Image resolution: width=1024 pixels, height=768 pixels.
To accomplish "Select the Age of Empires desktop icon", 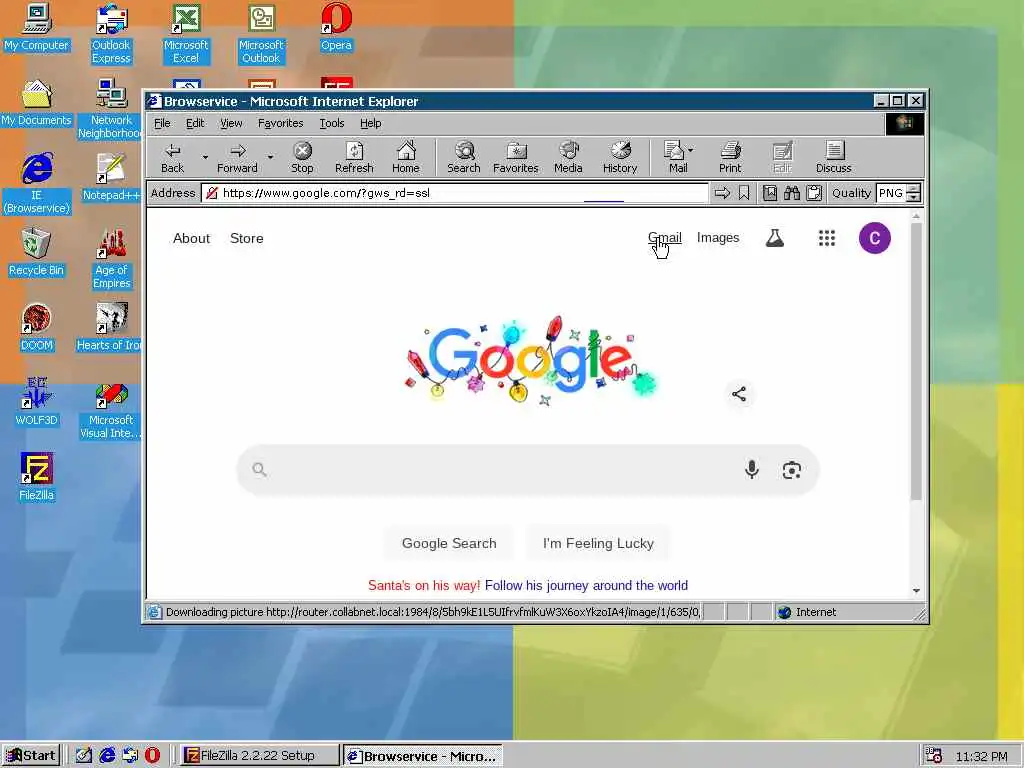I will (x=111, y=259).
